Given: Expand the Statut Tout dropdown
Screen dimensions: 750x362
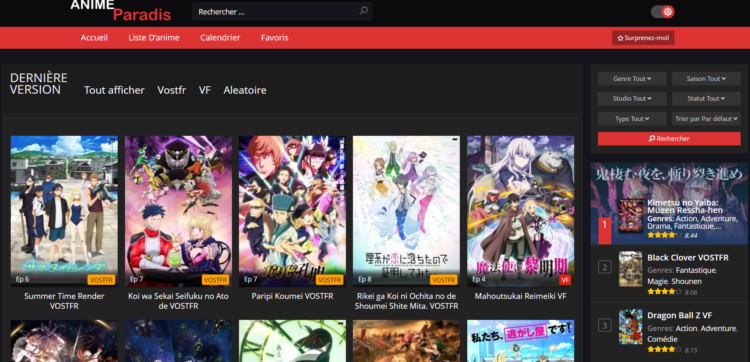Looking at the screenshot, I should [706, 99].
